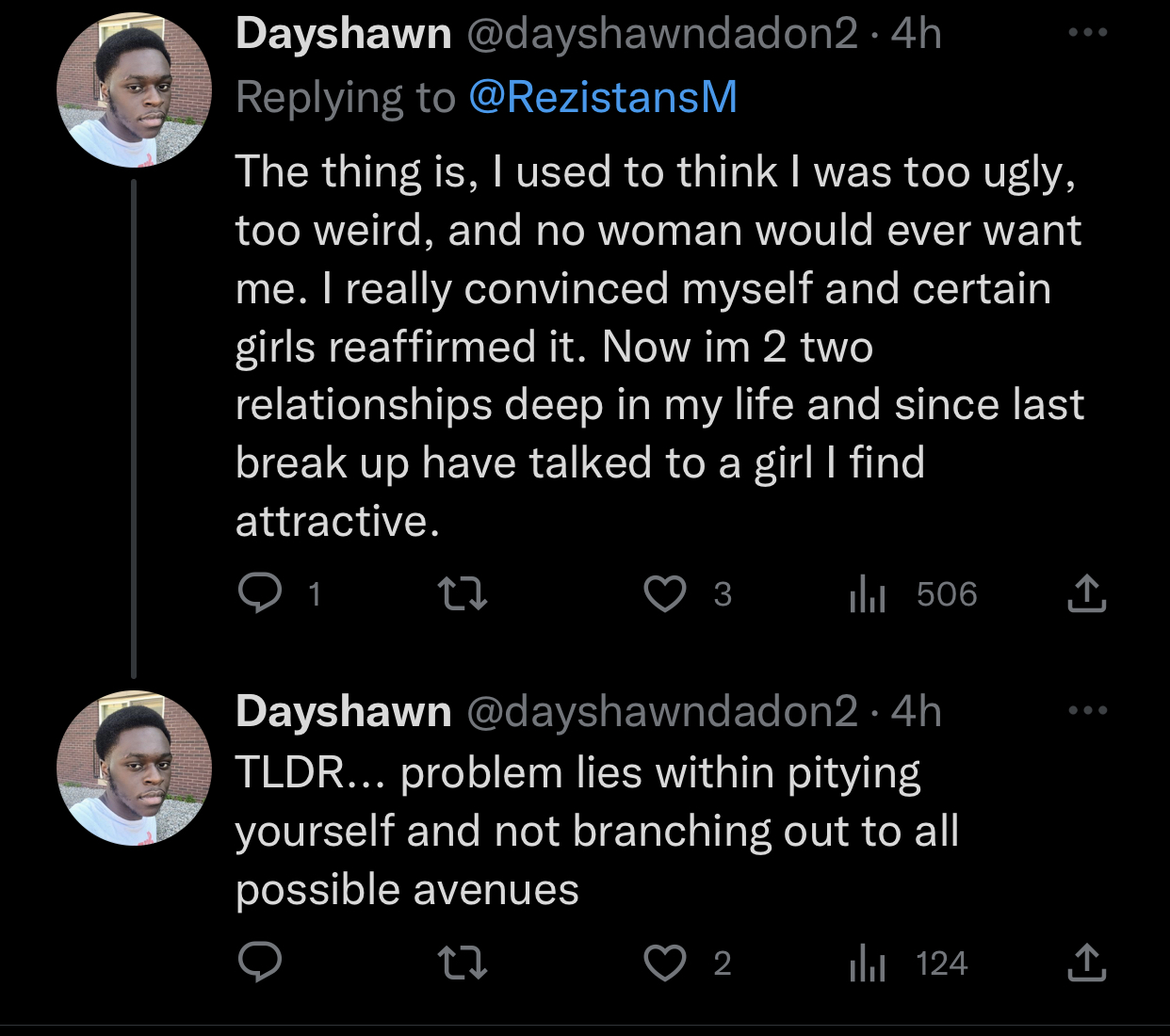Viewport: 1170px width, 1036px height.
Task: Retweet the tweet about relationships
Action: (x=463, y=593)
